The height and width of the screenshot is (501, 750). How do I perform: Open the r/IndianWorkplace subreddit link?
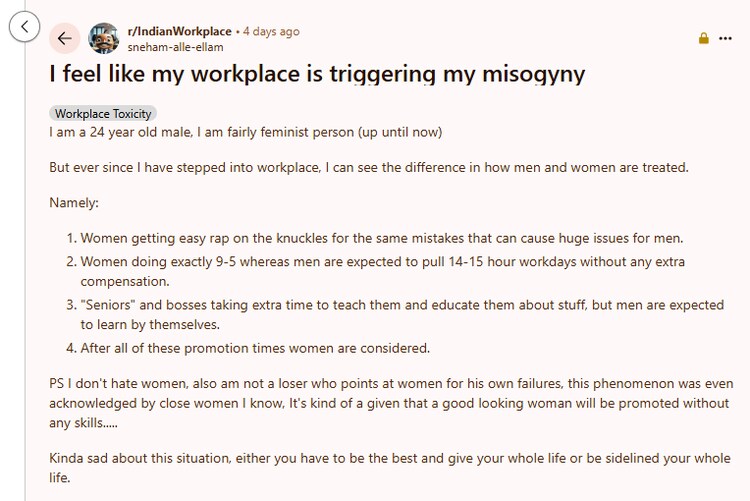(179, 31)
